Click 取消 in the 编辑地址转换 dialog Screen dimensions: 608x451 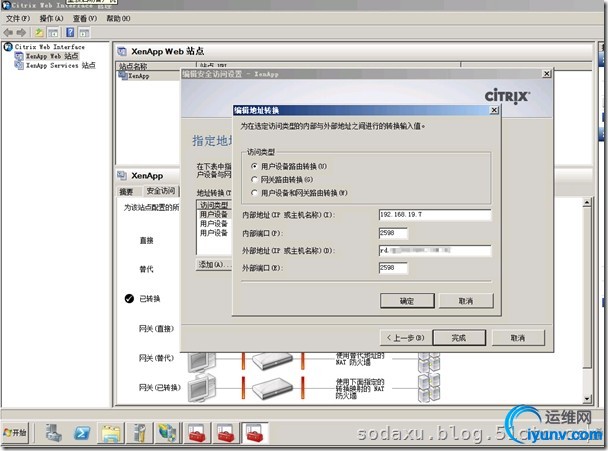pyautogui.click(x=466, y=301)
